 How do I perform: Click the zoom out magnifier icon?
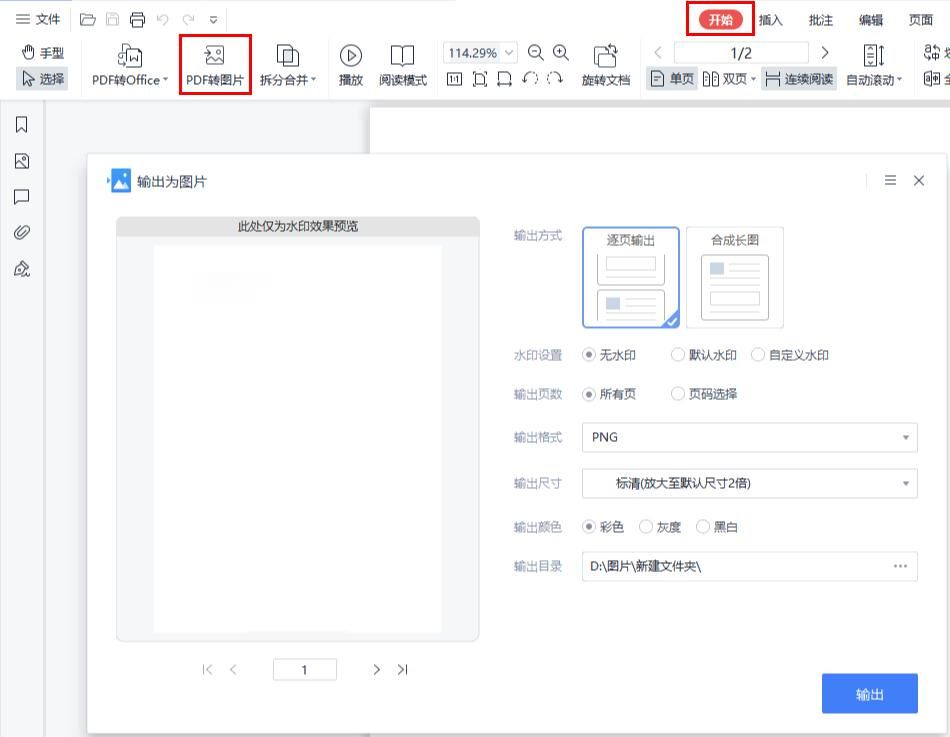pos(536,53)
